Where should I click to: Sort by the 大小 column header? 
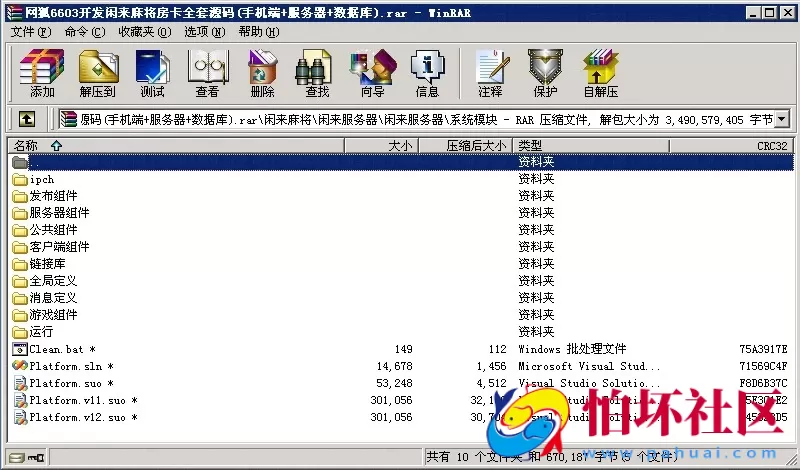coord(382,145)
